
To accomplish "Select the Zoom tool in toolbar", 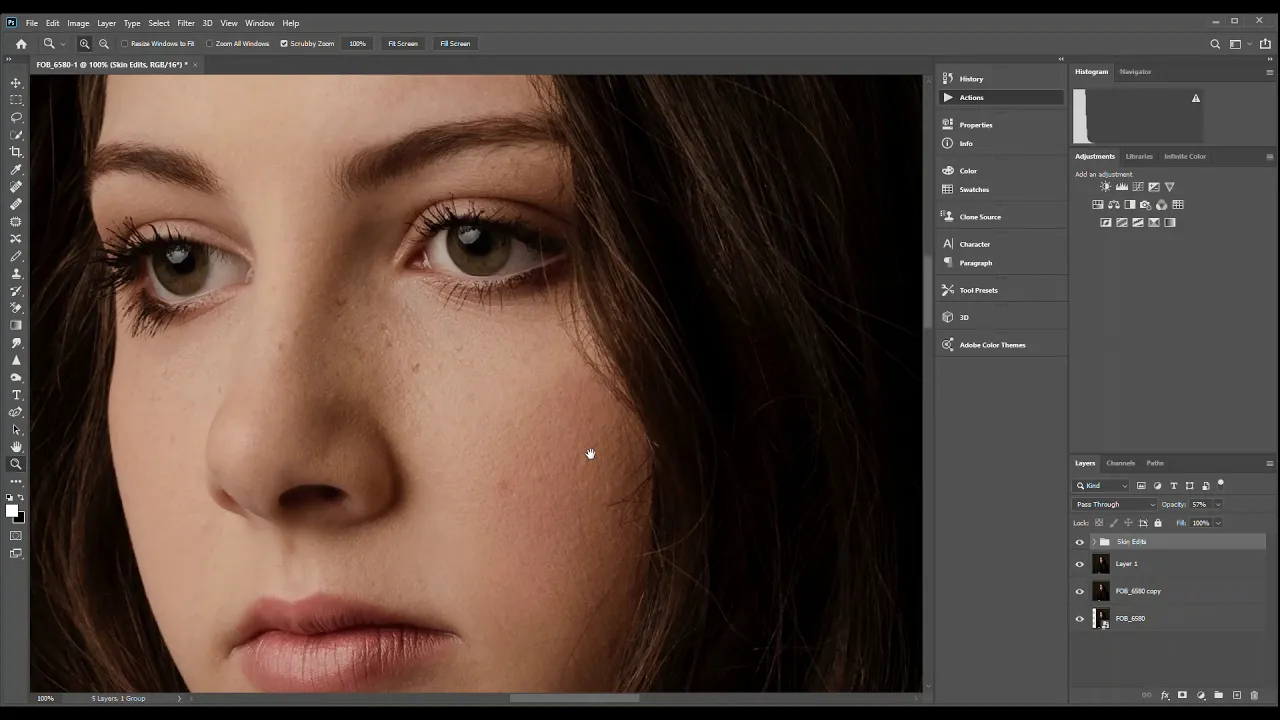I will coord(16,464).
